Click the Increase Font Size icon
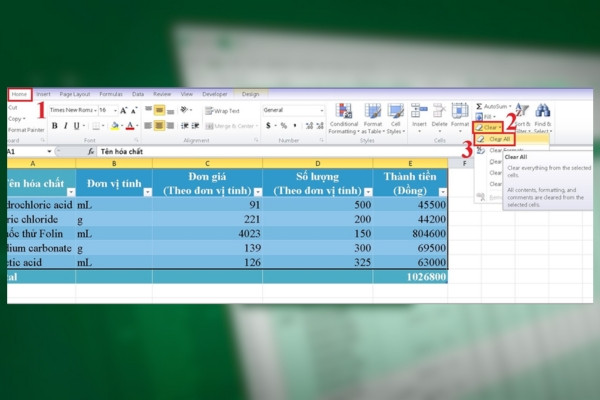 pos(123,111)
